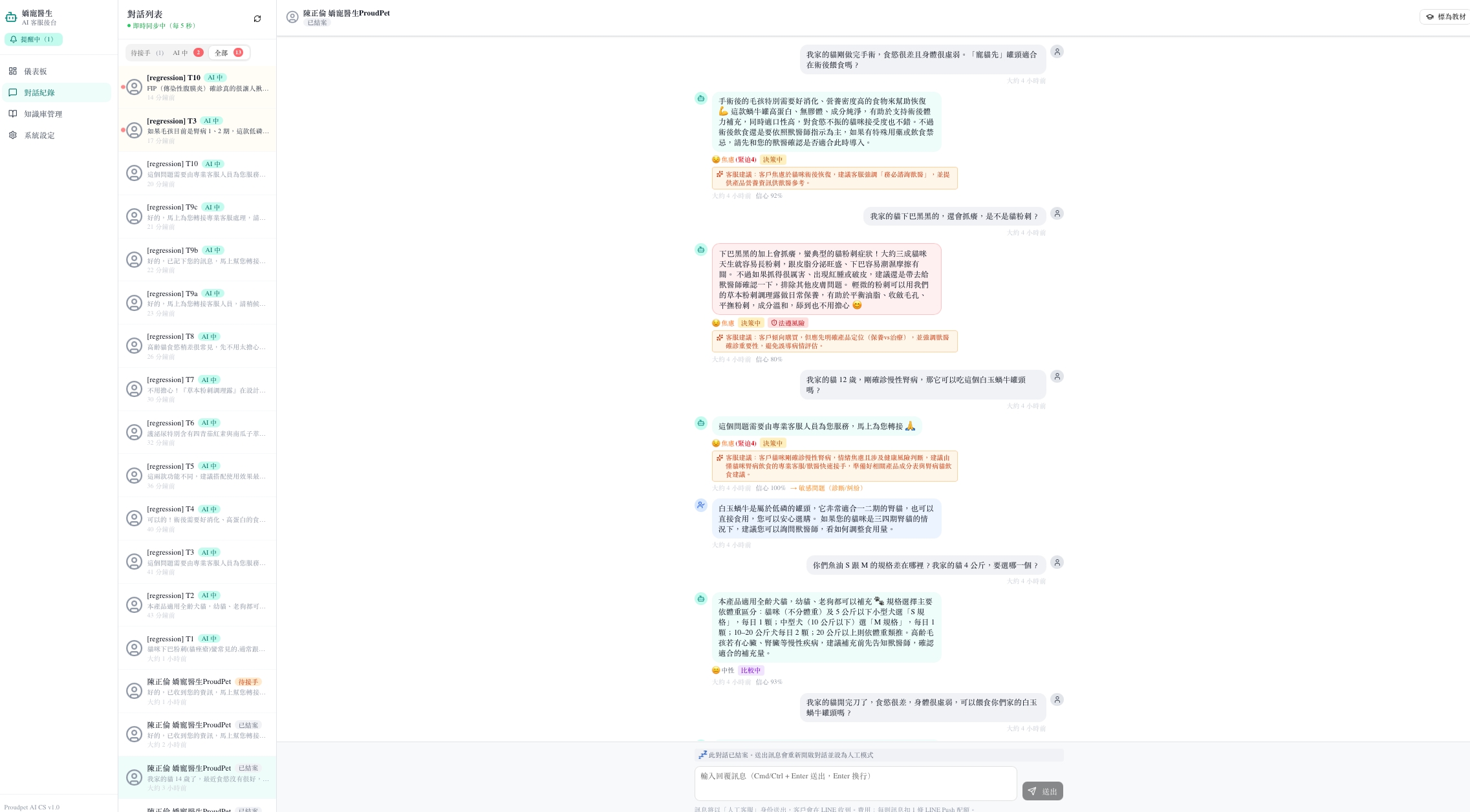Screen dimensions: 1470x812
Task: Click customer avatar beside 魚油 S 跟 M message
Action: pyautogui.click(x=1057, y=562)
